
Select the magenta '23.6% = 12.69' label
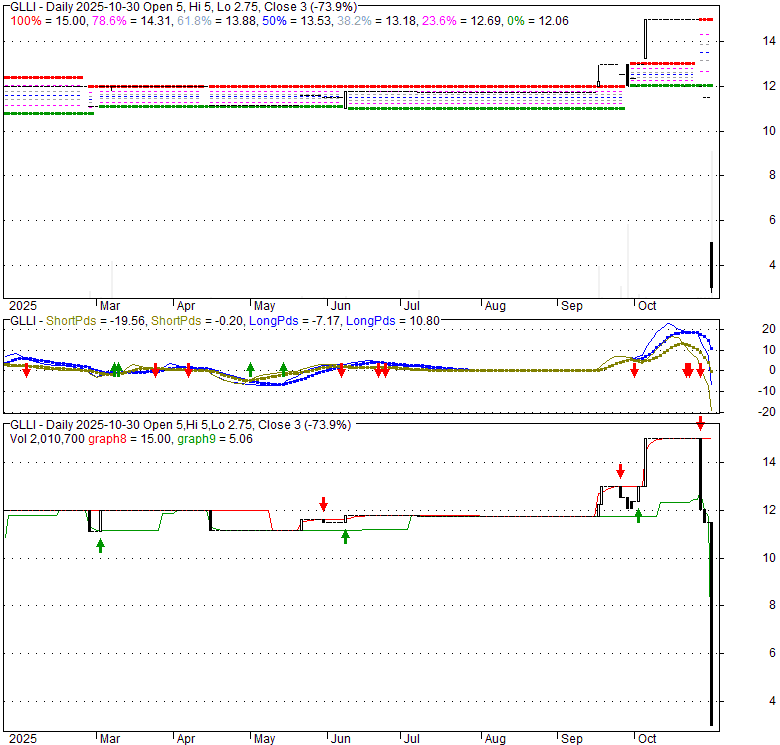point(462,21)
